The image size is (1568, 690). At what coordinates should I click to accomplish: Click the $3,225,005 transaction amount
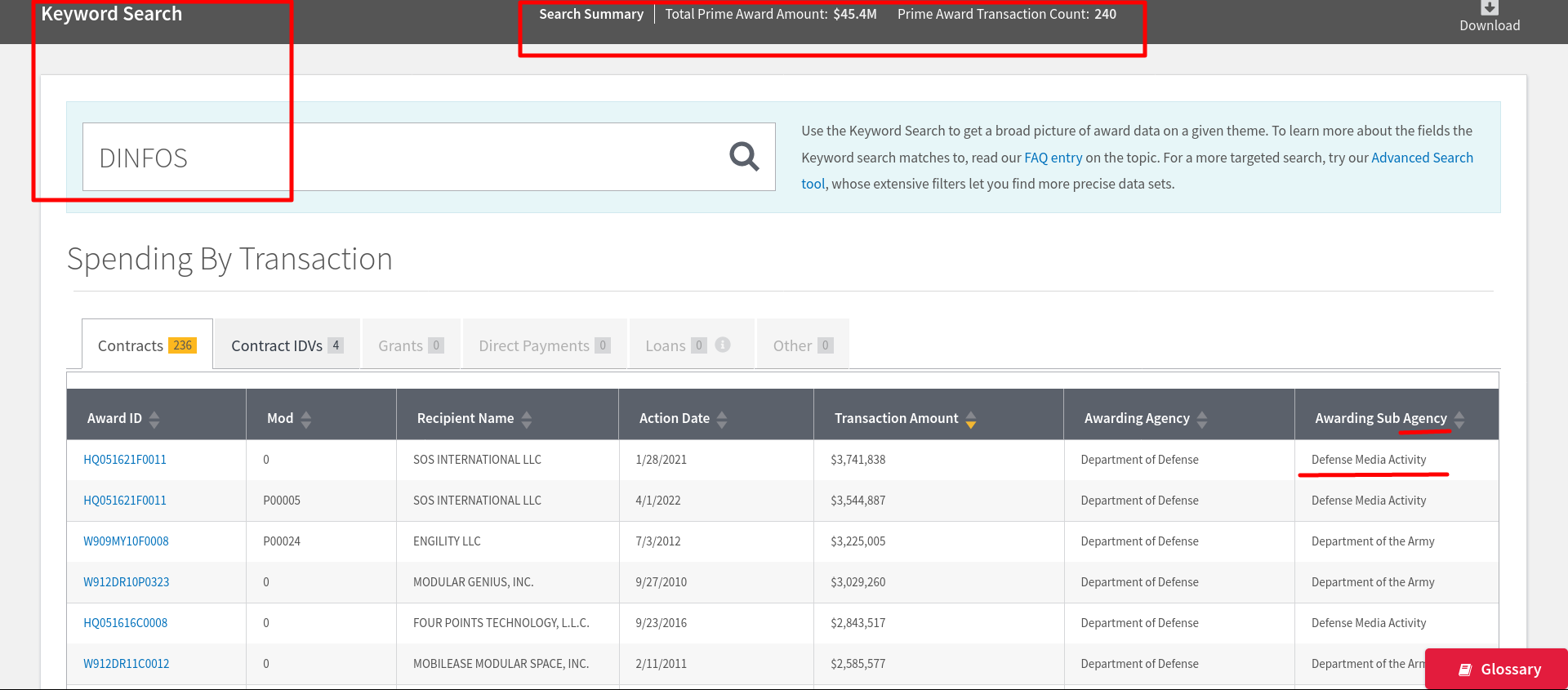coord(857,541)
